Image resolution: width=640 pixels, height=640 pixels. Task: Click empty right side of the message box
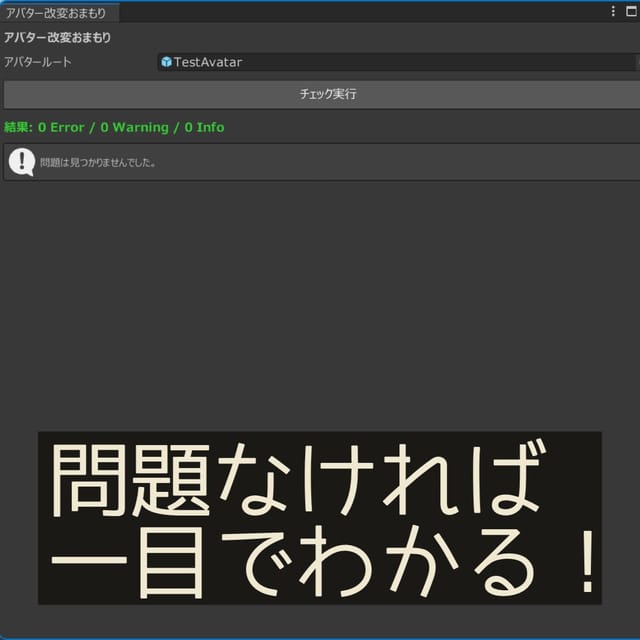click(x=450, y=162)
